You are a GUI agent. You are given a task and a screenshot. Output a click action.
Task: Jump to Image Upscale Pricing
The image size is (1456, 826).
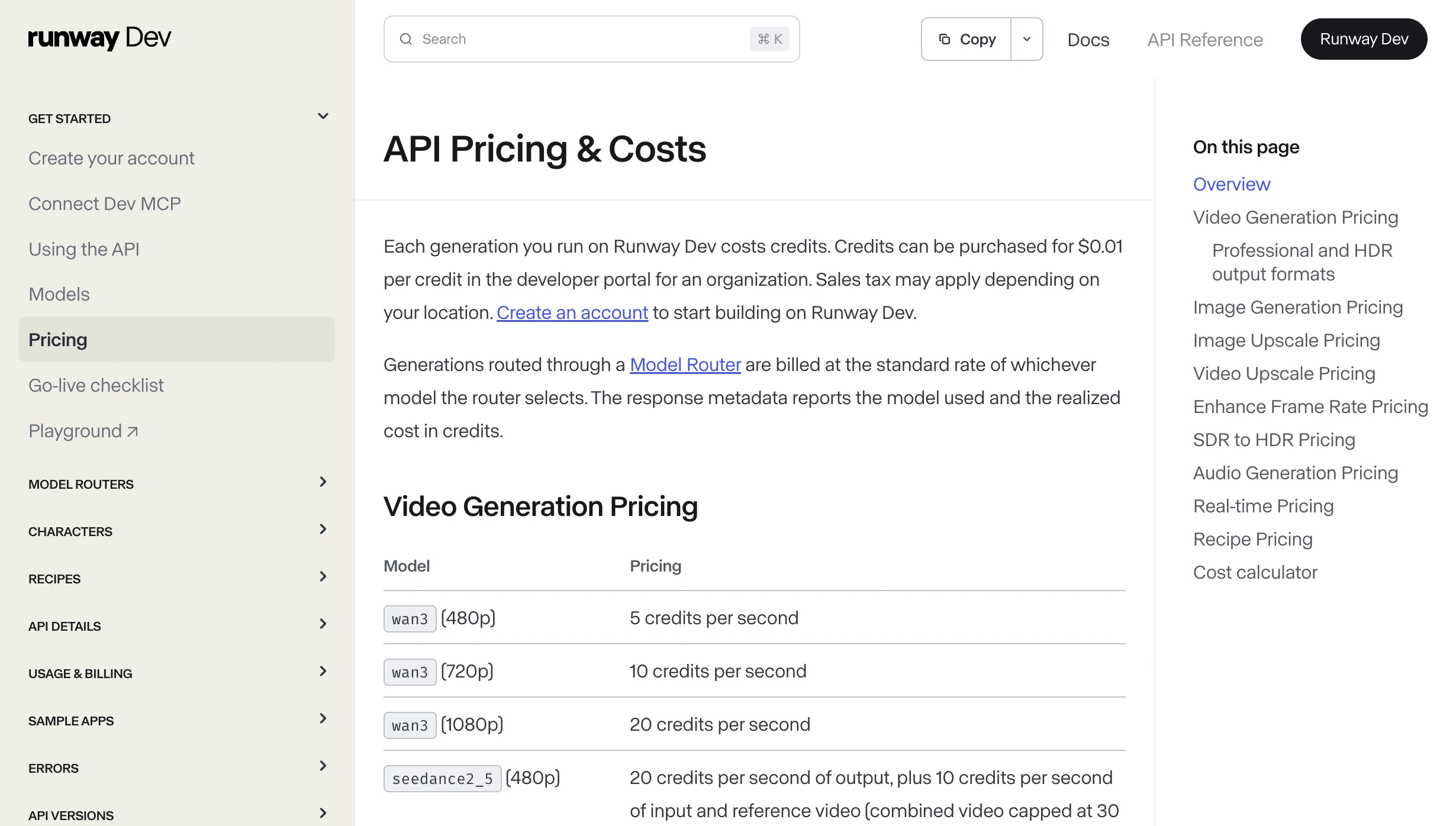tap(1287, 340)
